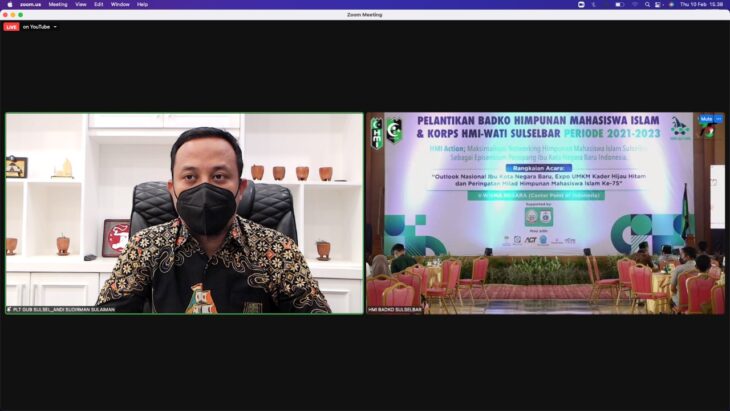Open the Meeting menu

point(58,4)
